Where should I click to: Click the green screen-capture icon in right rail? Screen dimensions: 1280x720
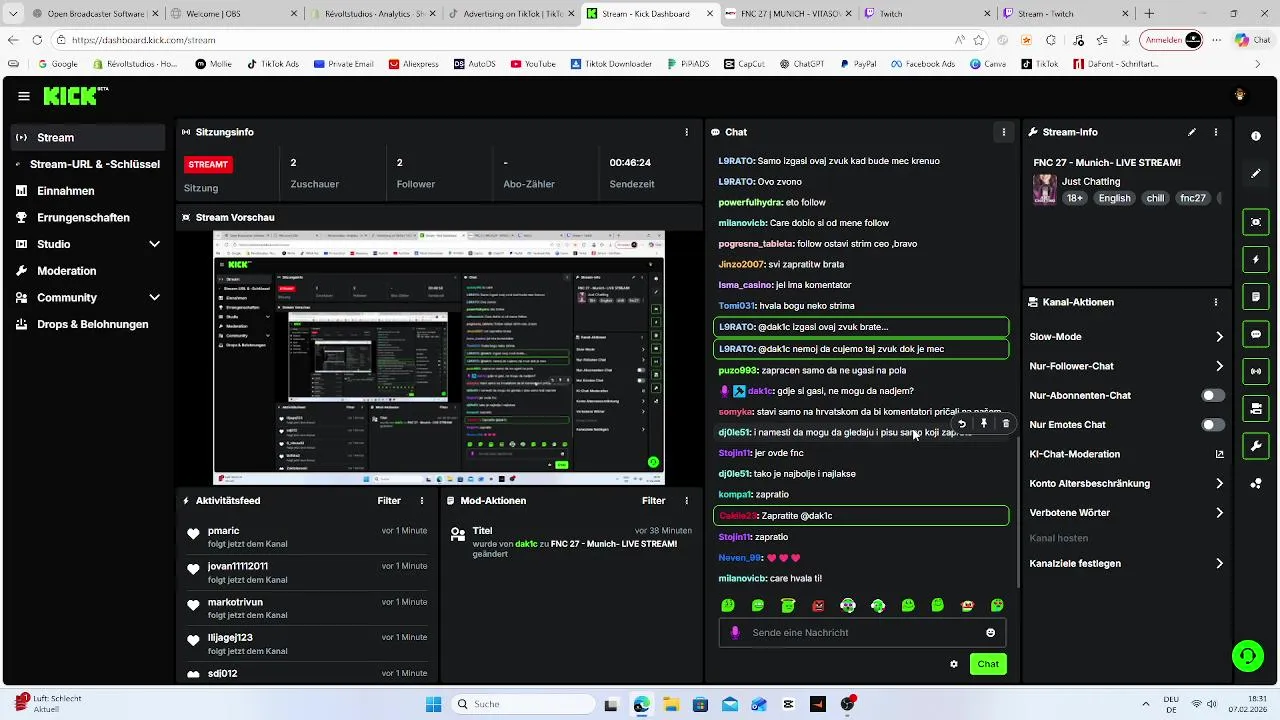click(x=1256, y=222)
